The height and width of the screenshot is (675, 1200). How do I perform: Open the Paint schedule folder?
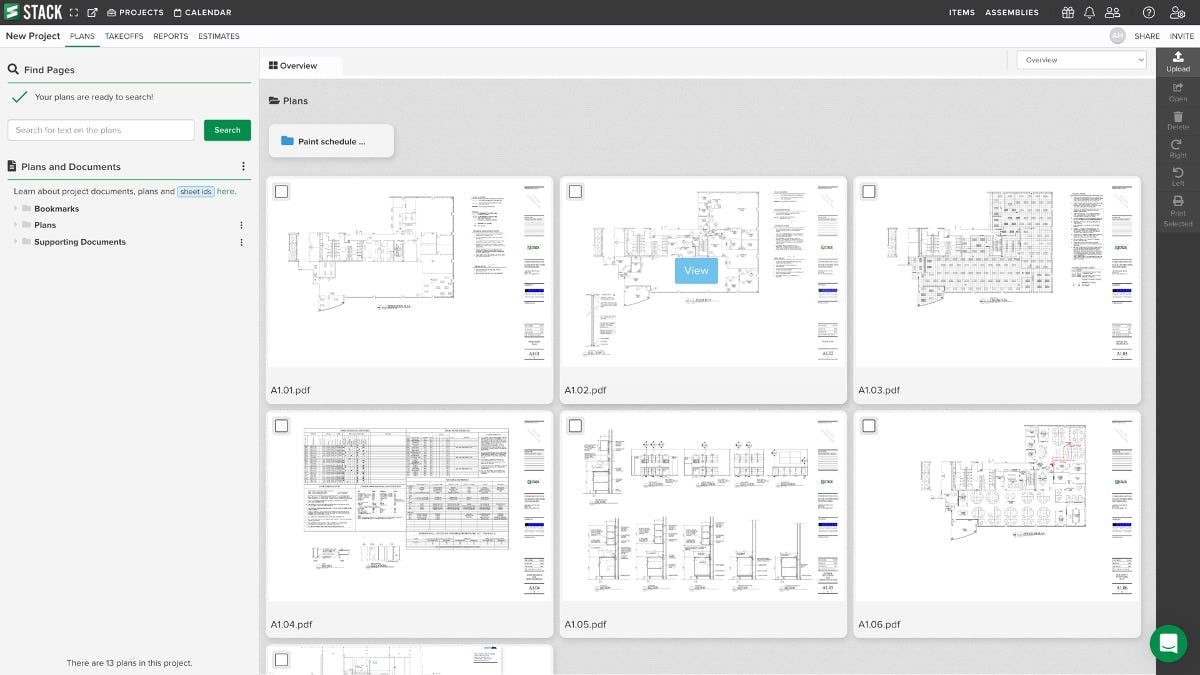[331, 140]
